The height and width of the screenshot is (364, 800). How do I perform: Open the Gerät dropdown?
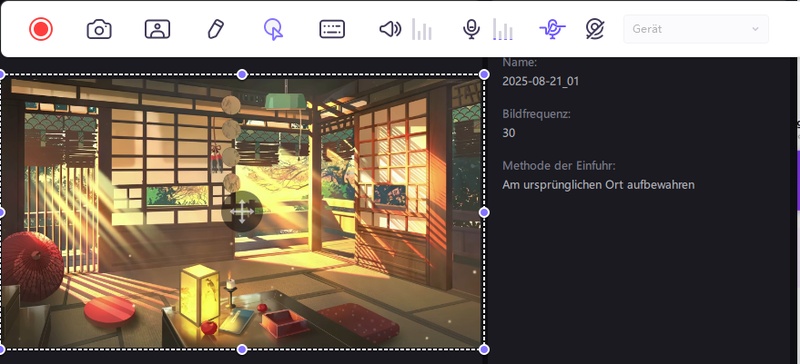click(x=696, y=29)
